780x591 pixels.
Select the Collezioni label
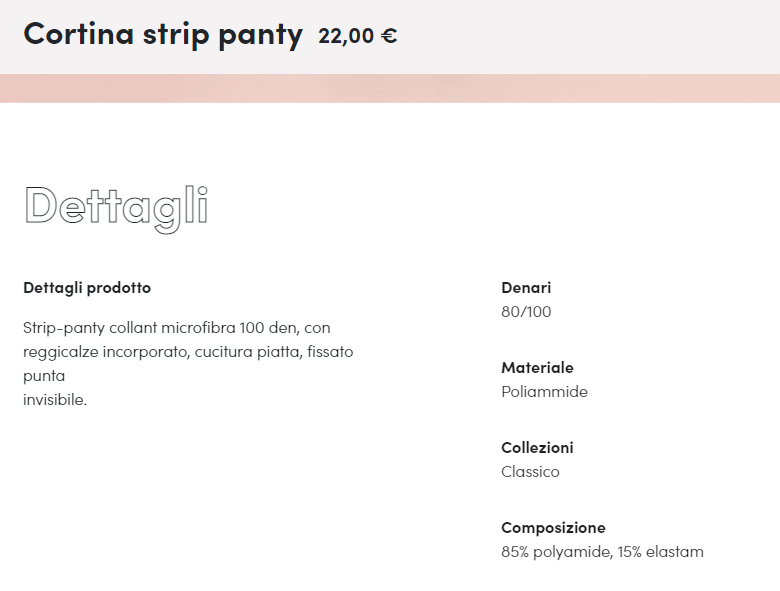pos(537,448)
